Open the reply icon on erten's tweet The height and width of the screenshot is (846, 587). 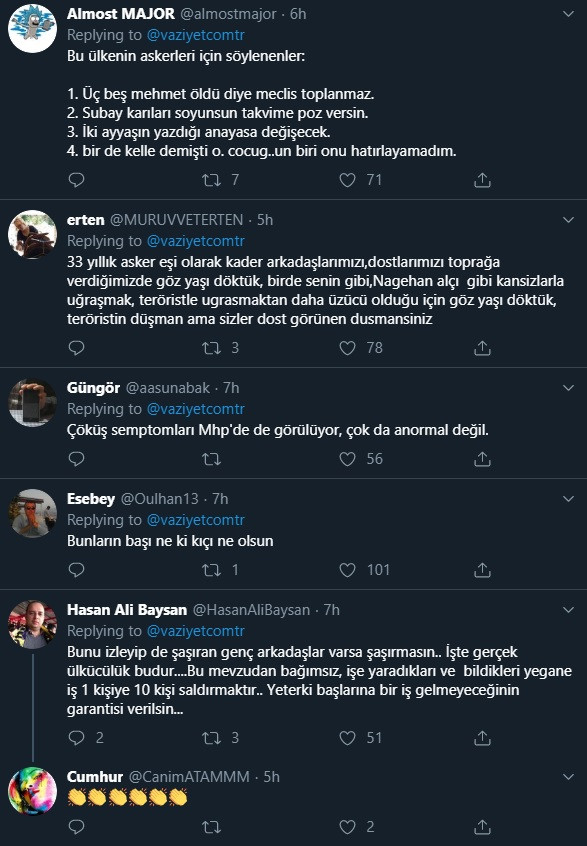pyautogui.click(x=77, y=348)
